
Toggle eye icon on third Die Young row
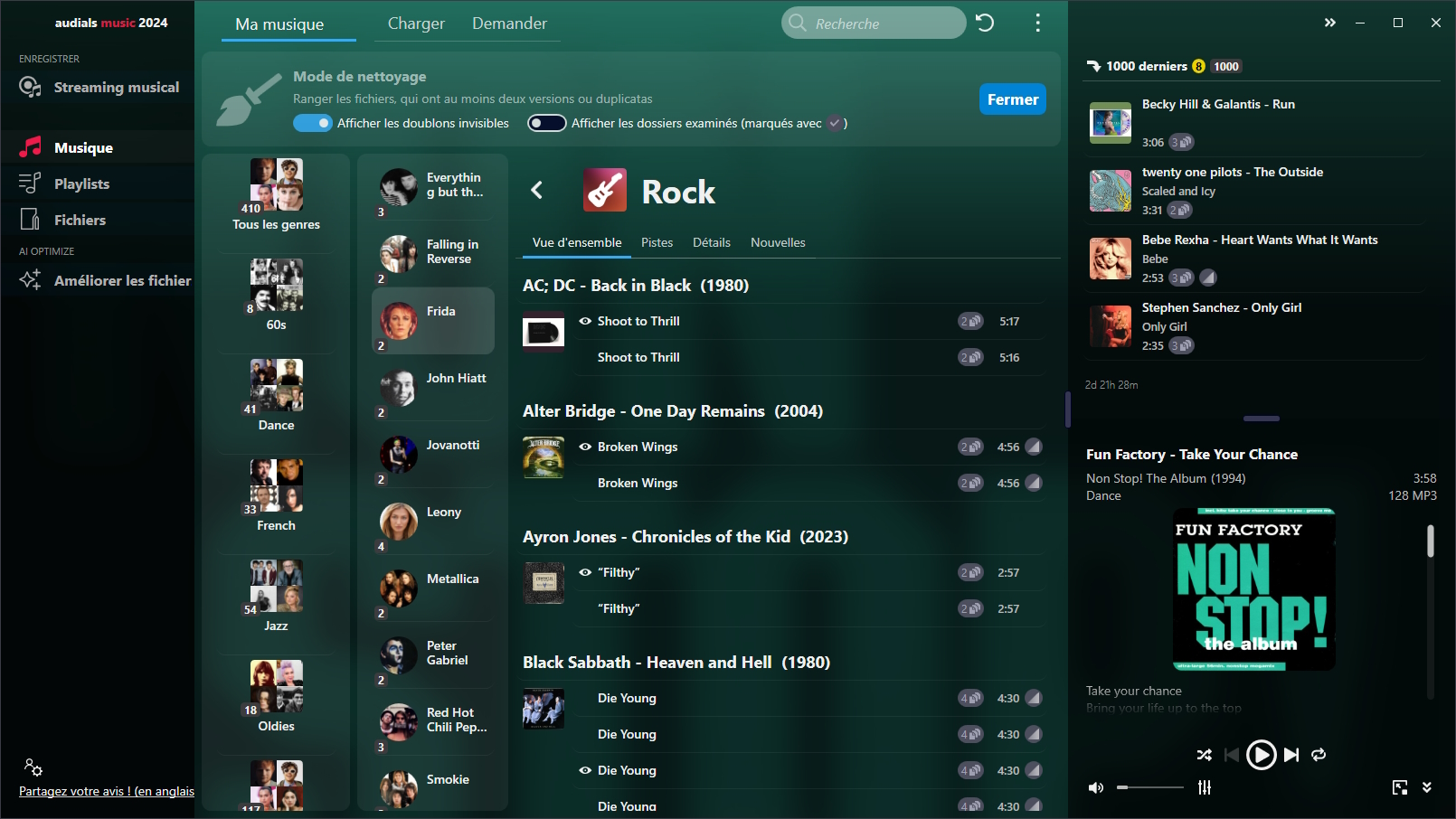coord(585,770)
